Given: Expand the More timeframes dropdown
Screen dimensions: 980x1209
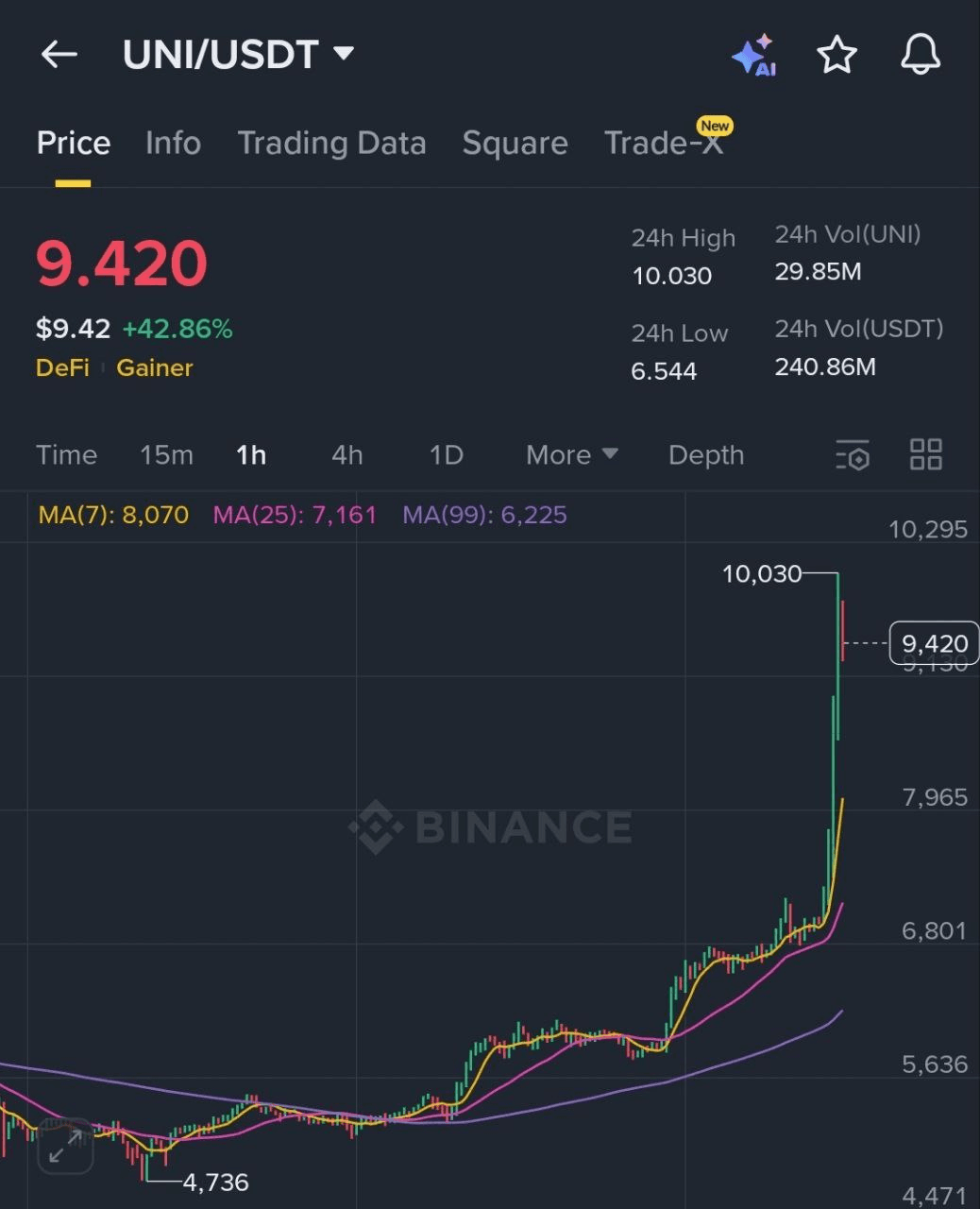Looking at the screenshot, I should click(x=569, y=454).
